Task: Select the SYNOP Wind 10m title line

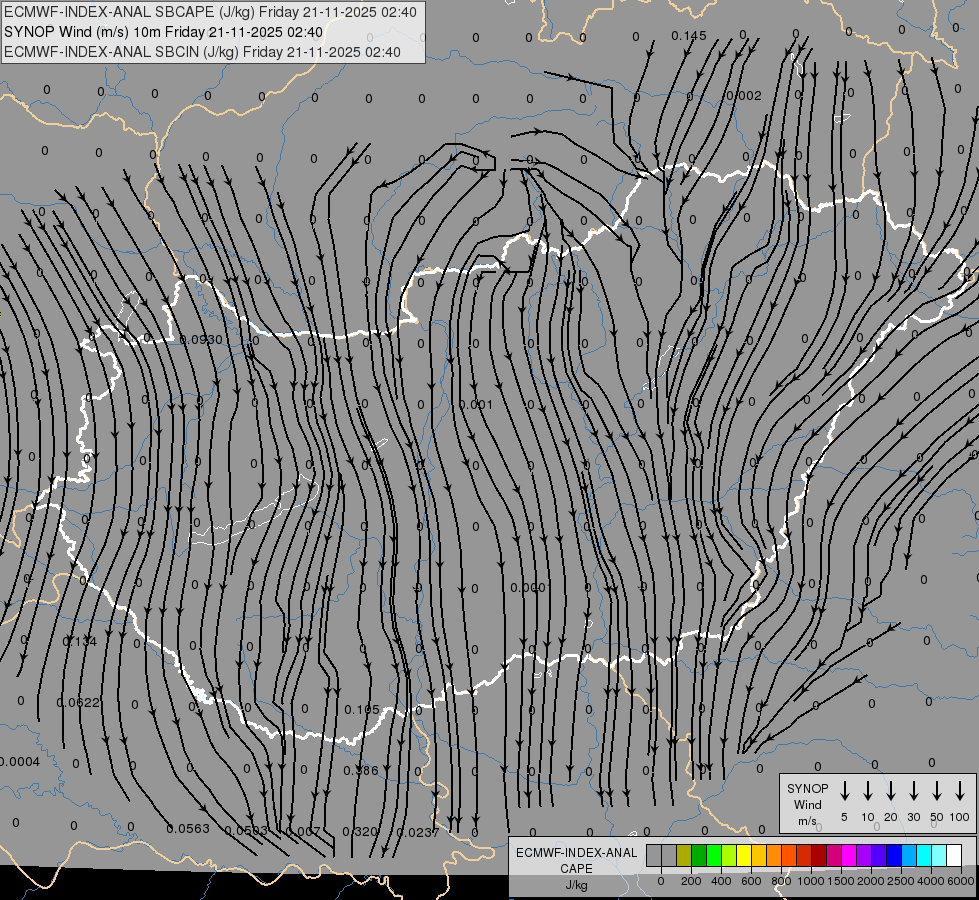Action: [x=164, y=32]
